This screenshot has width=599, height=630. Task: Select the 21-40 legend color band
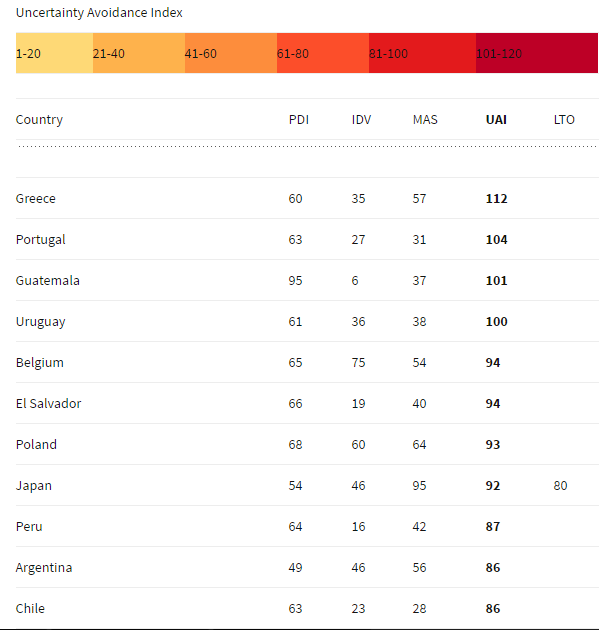[x=139, y=53]
